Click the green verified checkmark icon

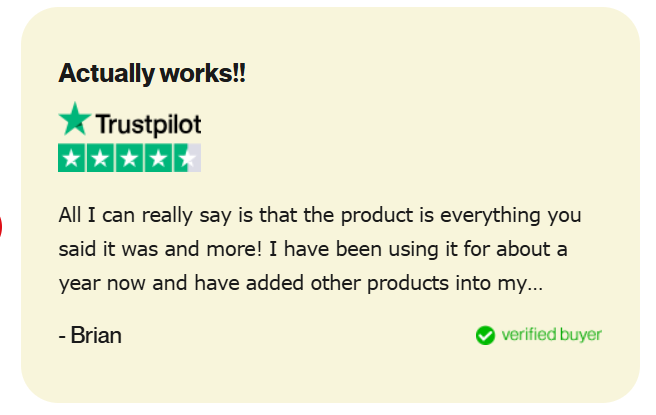(x=485, y=335)
